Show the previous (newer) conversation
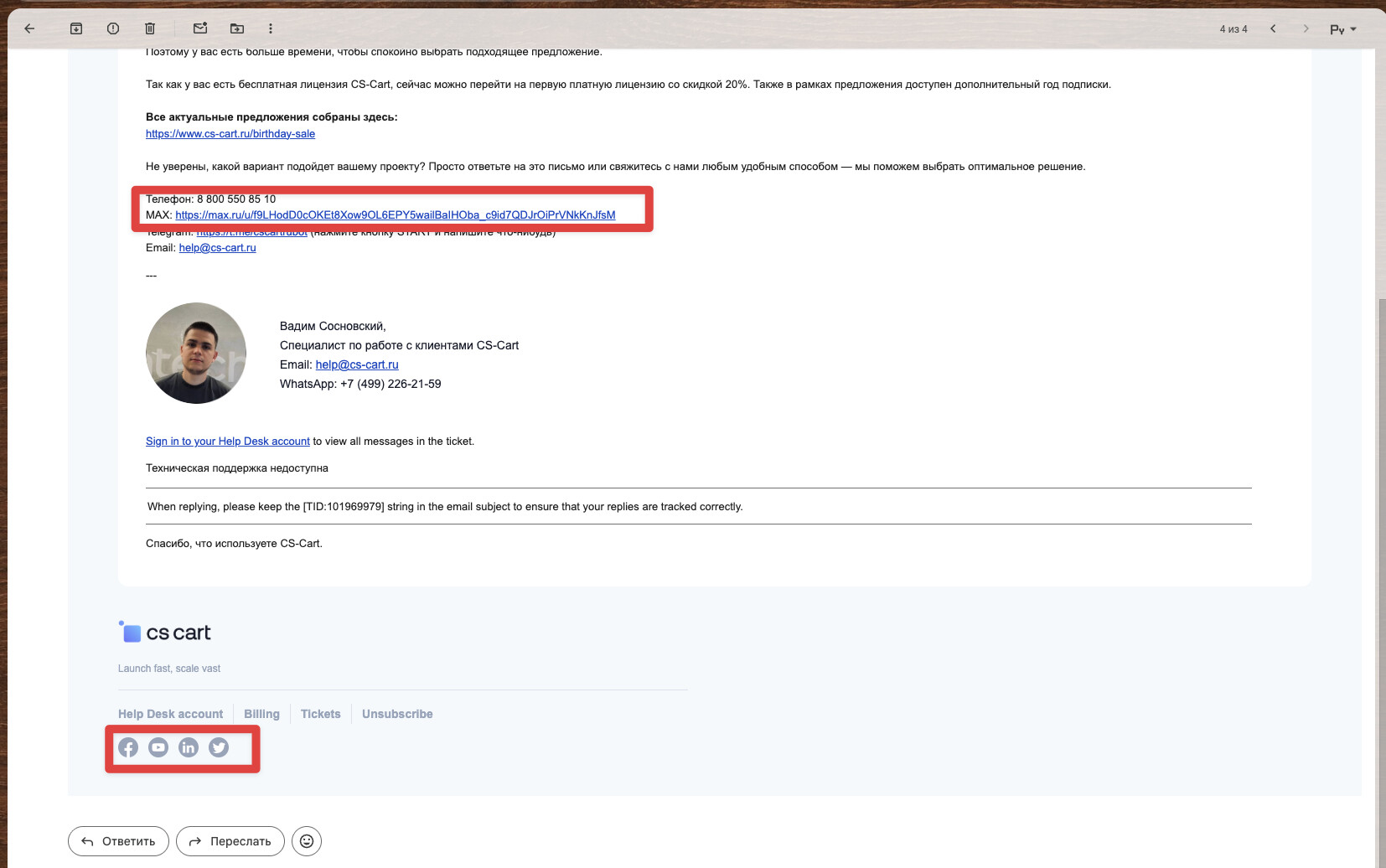 coord(1273,28)
